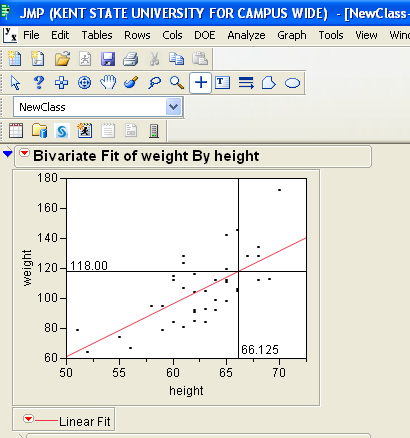Click the print icon
410x438 pixels.
coord(131,59)
